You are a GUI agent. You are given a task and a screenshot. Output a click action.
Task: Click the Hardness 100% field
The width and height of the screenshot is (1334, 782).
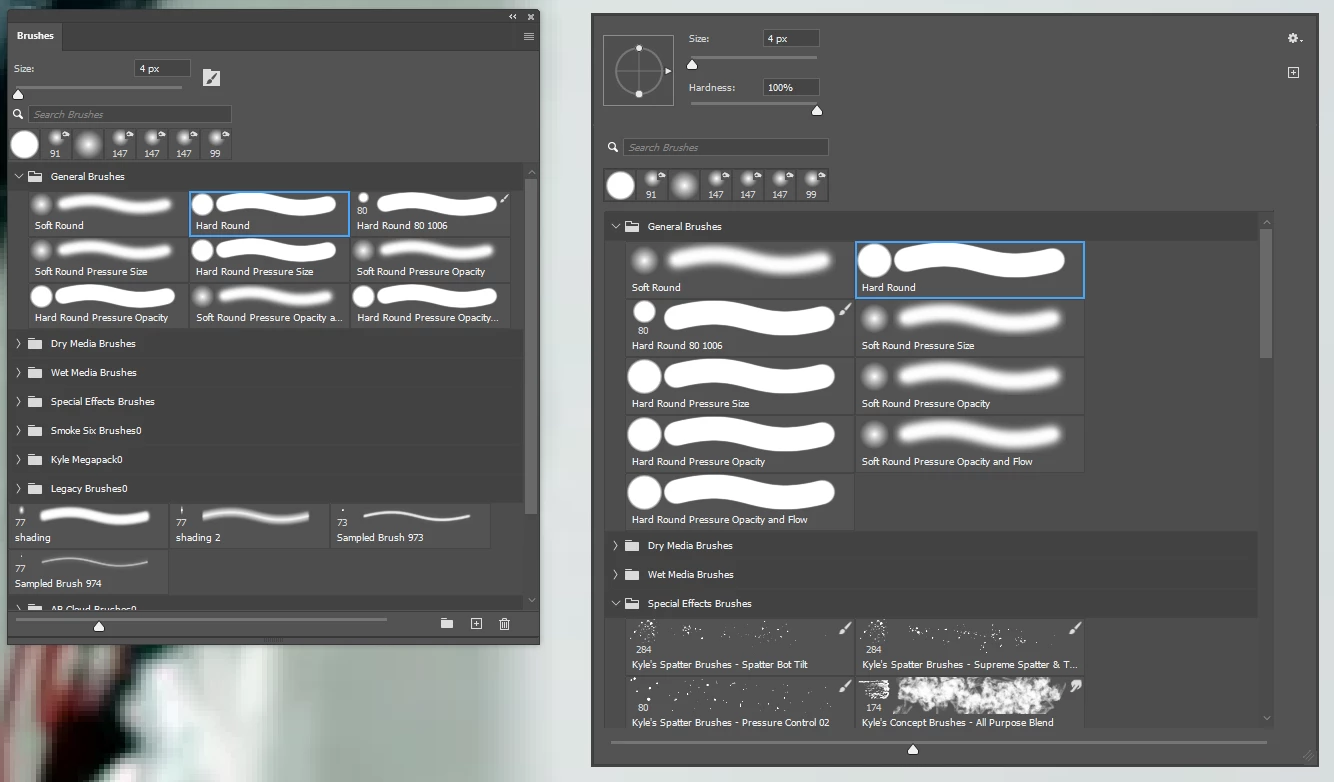[x=791, y=87]
